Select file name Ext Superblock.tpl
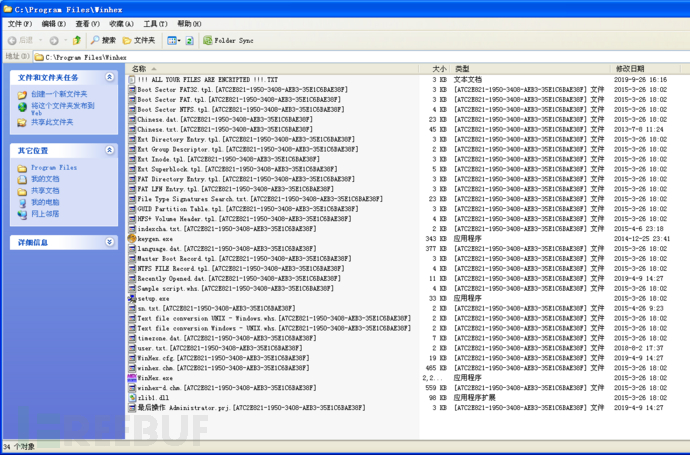The width and height of the screenshot is (690, 455). coord(237,169)
